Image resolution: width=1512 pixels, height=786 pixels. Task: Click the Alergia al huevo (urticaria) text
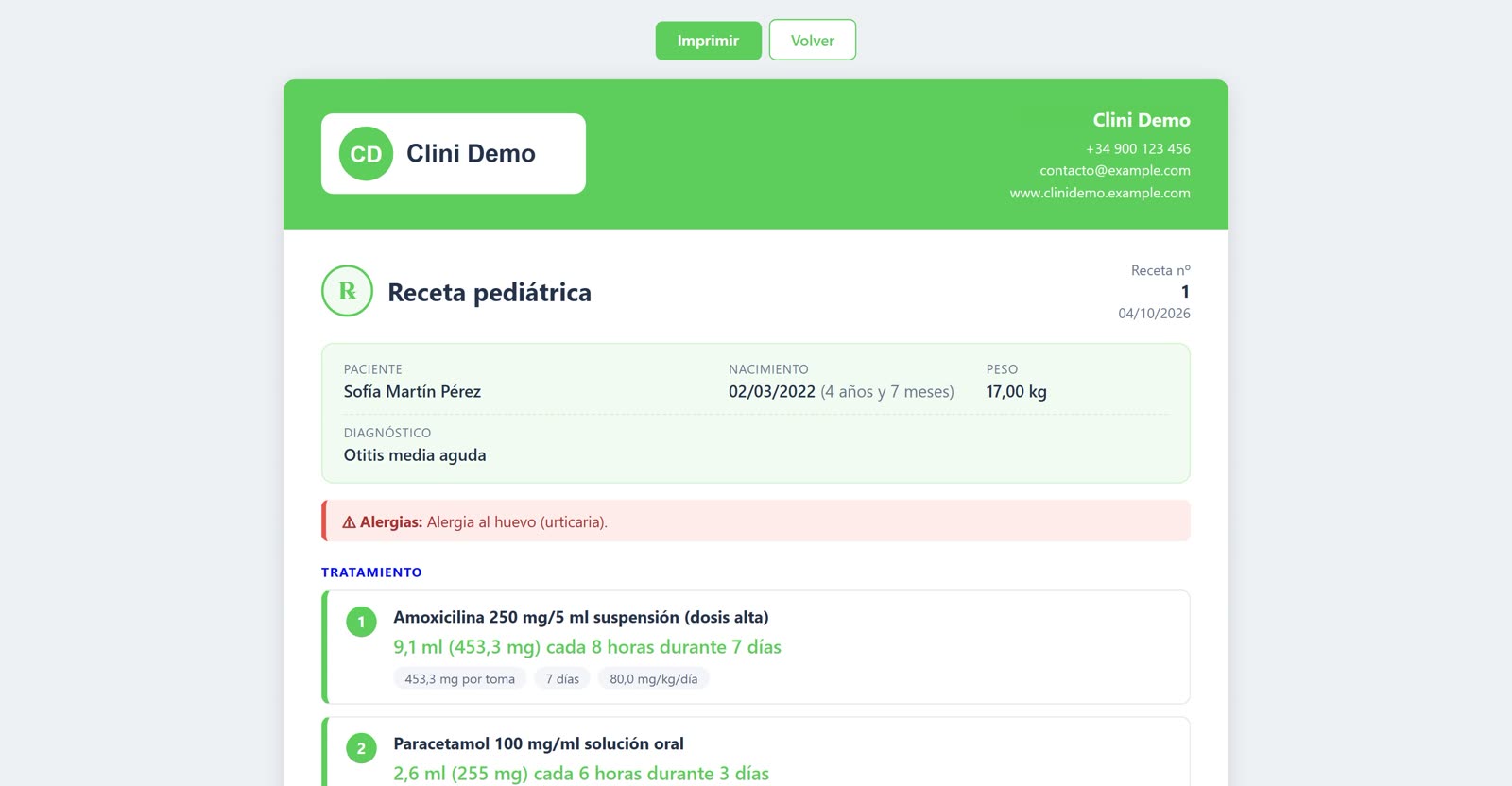coord(517,522)
